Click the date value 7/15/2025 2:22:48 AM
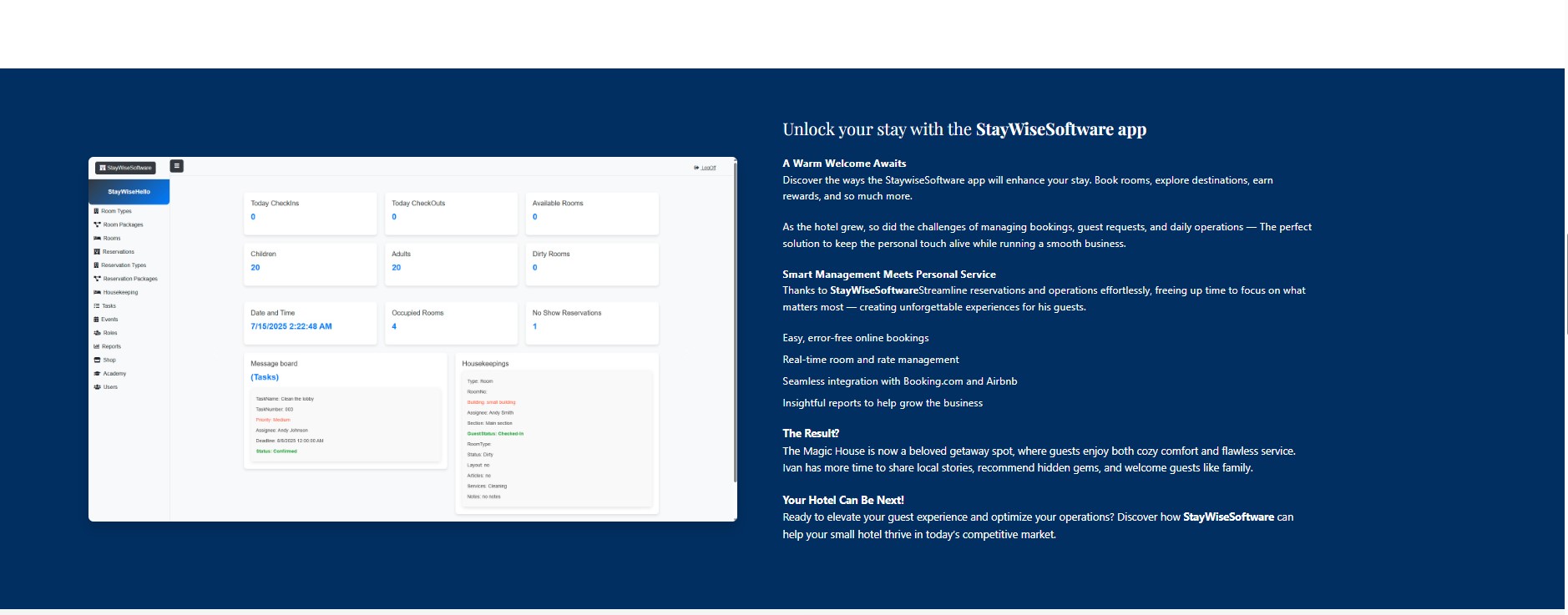1568x615 pixels. 291,326
